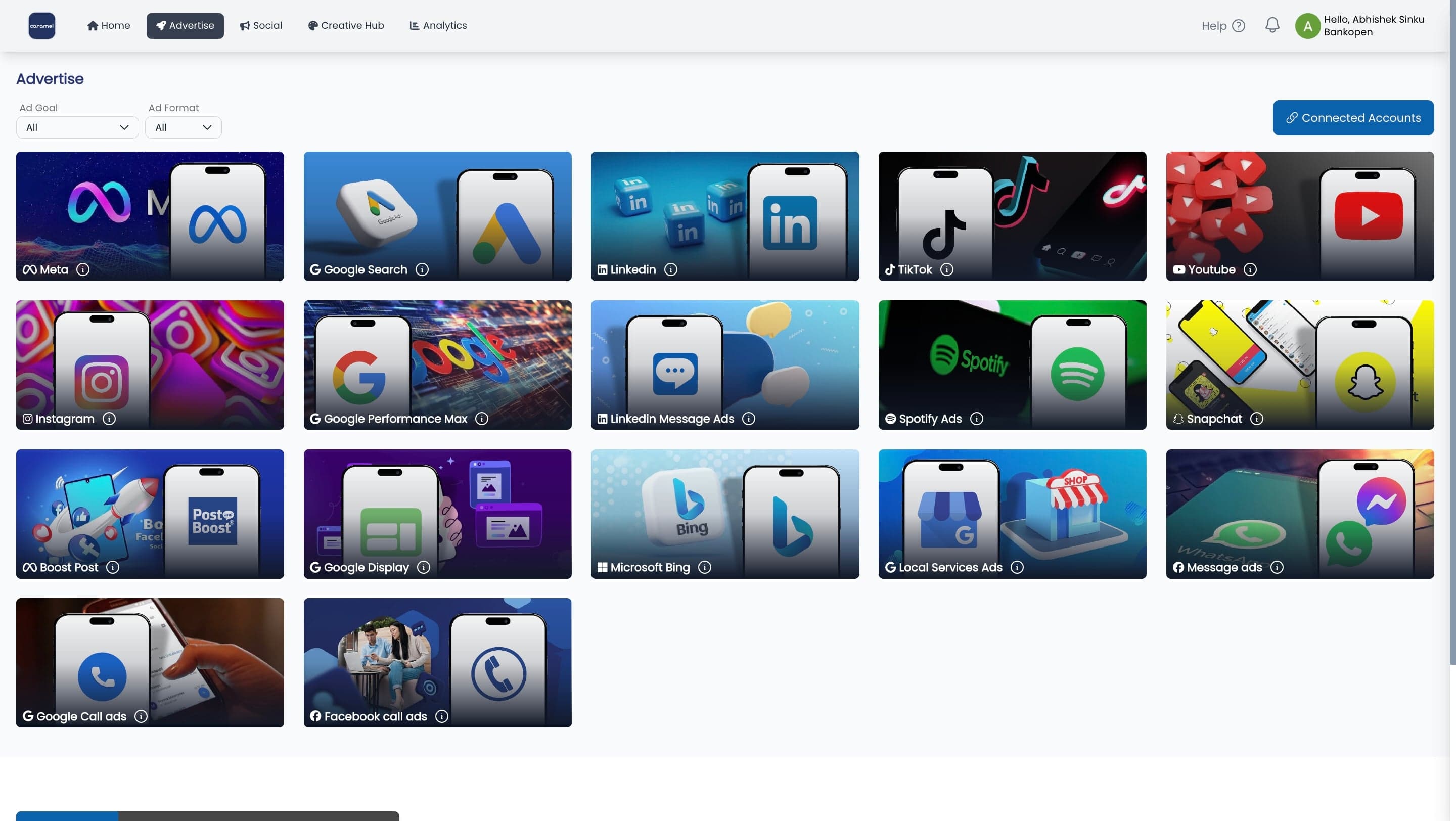Show info for the TikTok card

(x=947, y=269)
